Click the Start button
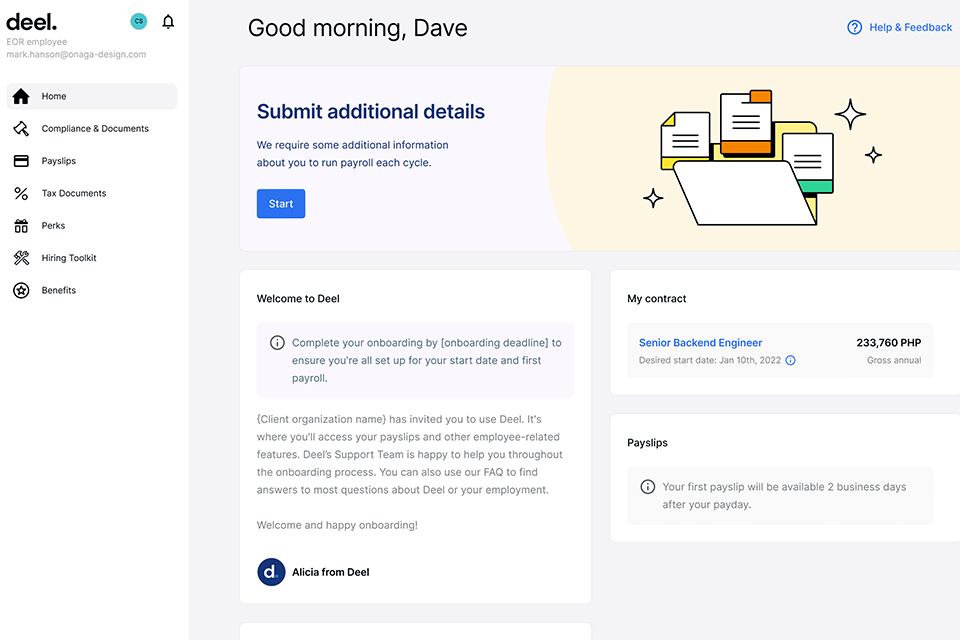This screenshot has width=960, height=640. (281, 204)
